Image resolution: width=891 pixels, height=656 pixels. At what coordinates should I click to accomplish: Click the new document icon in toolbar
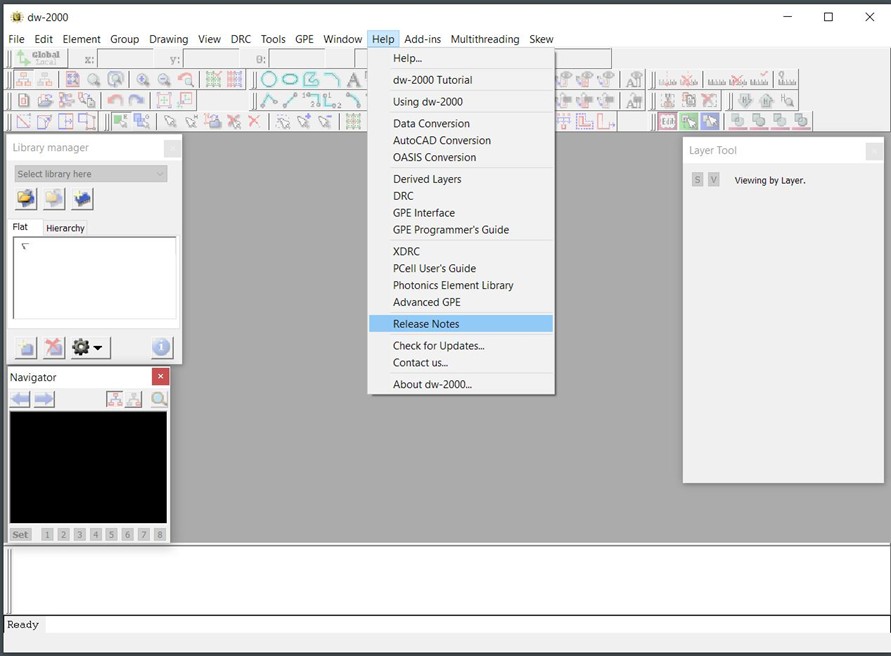(24, 101)
